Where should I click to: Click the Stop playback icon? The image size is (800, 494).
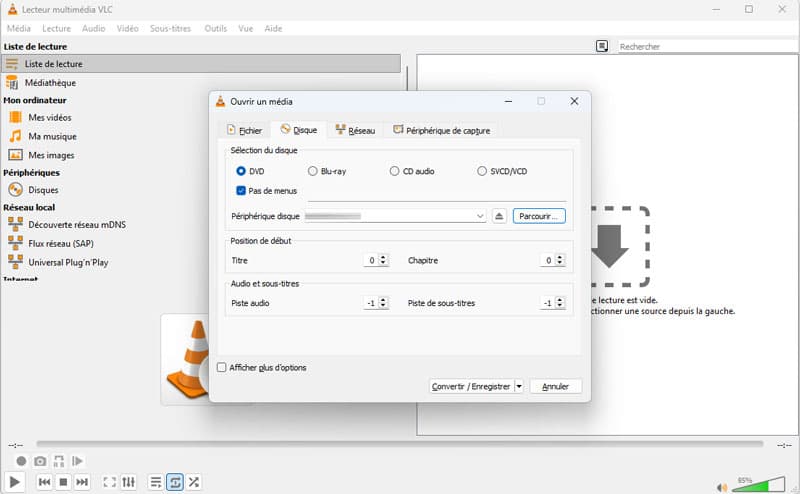tap(63, 482)
